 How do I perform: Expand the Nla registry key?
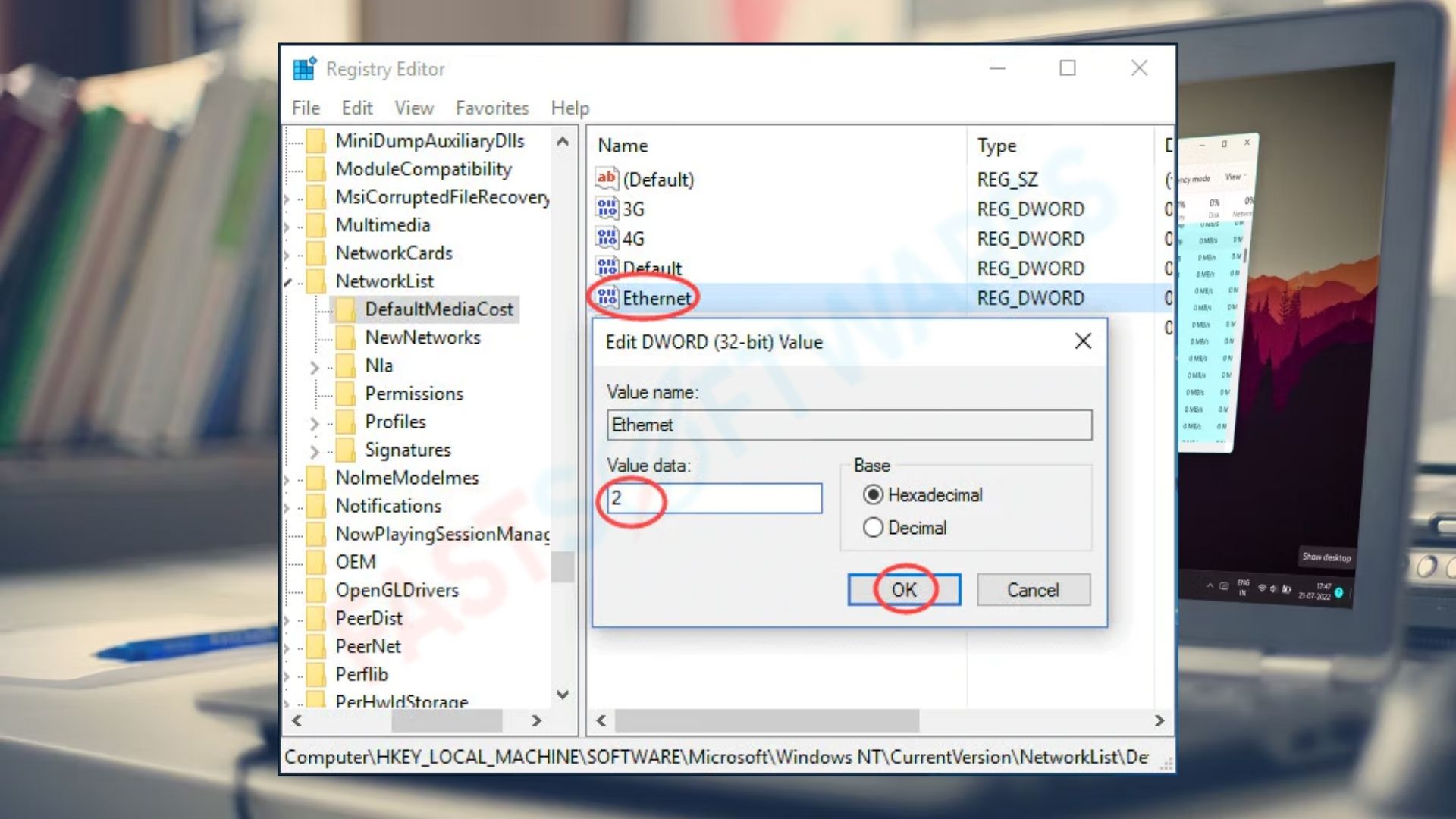(x=315, y=368)
